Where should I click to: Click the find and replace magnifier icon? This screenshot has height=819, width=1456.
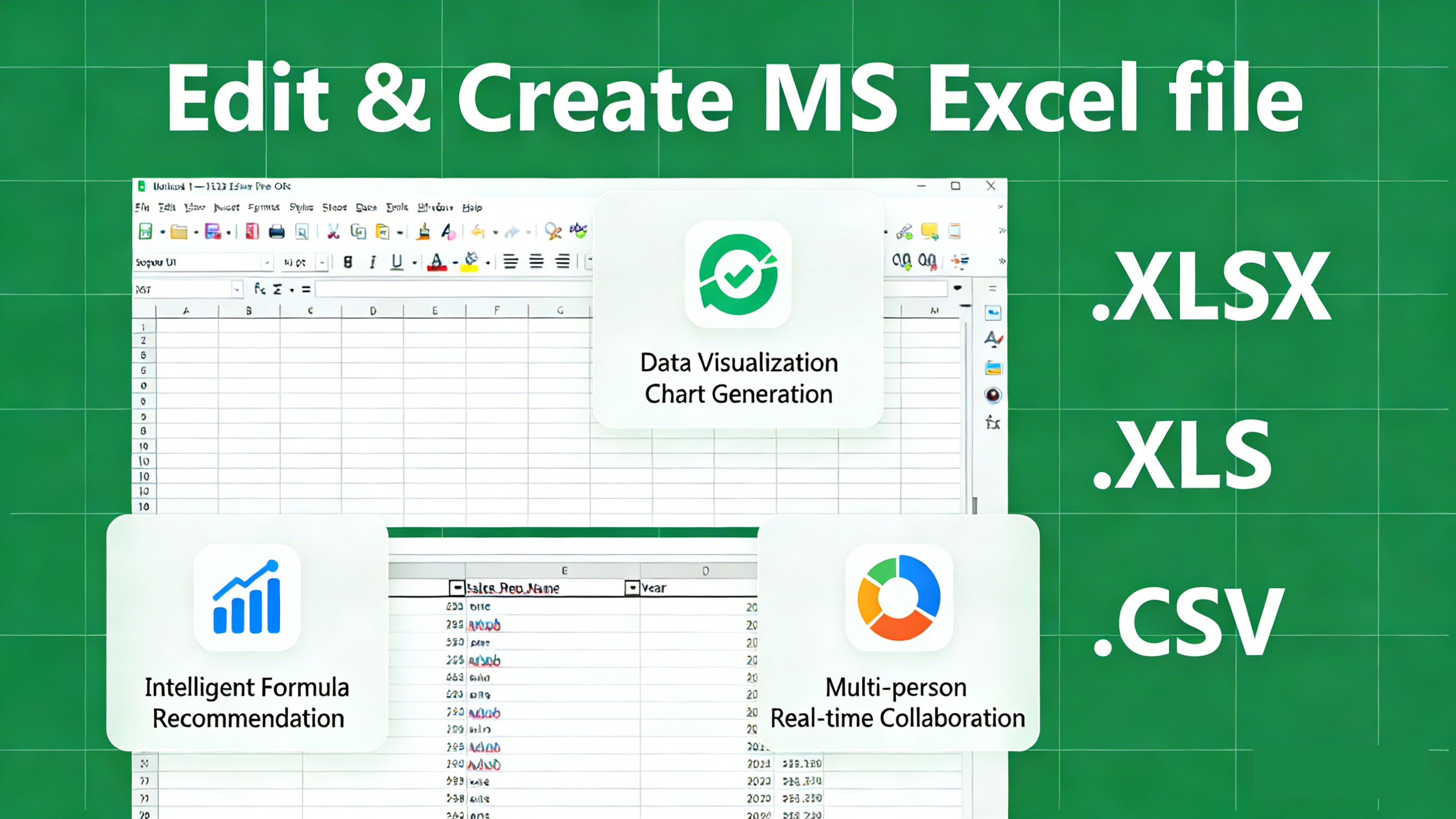coord(553,232)
